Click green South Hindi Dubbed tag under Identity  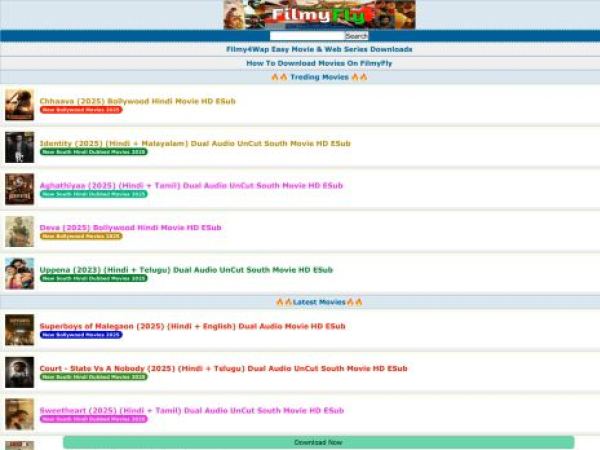click(94, 152)
